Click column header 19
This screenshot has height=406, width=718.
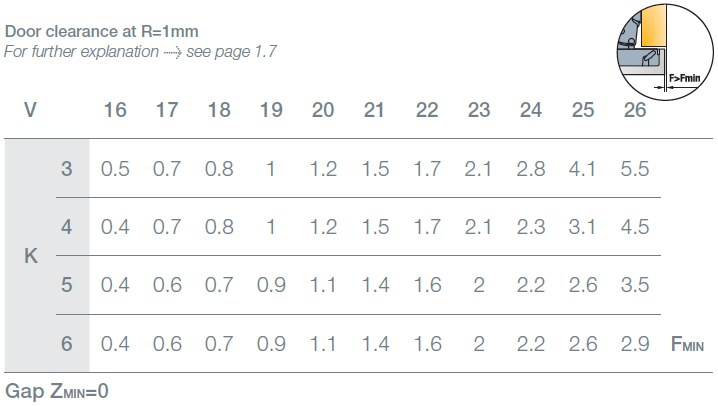271,109
